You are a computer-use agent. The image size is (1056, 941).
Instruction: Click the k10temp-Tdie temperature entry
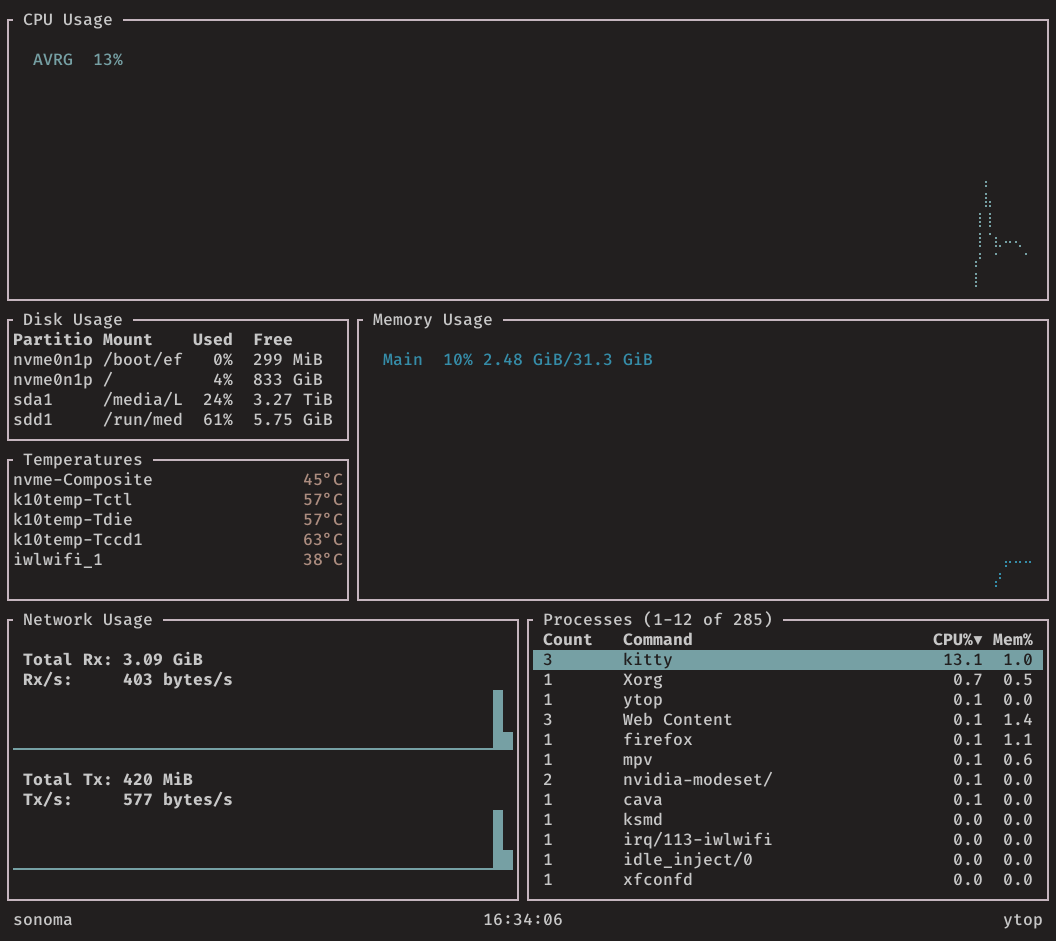pos(178,519)
